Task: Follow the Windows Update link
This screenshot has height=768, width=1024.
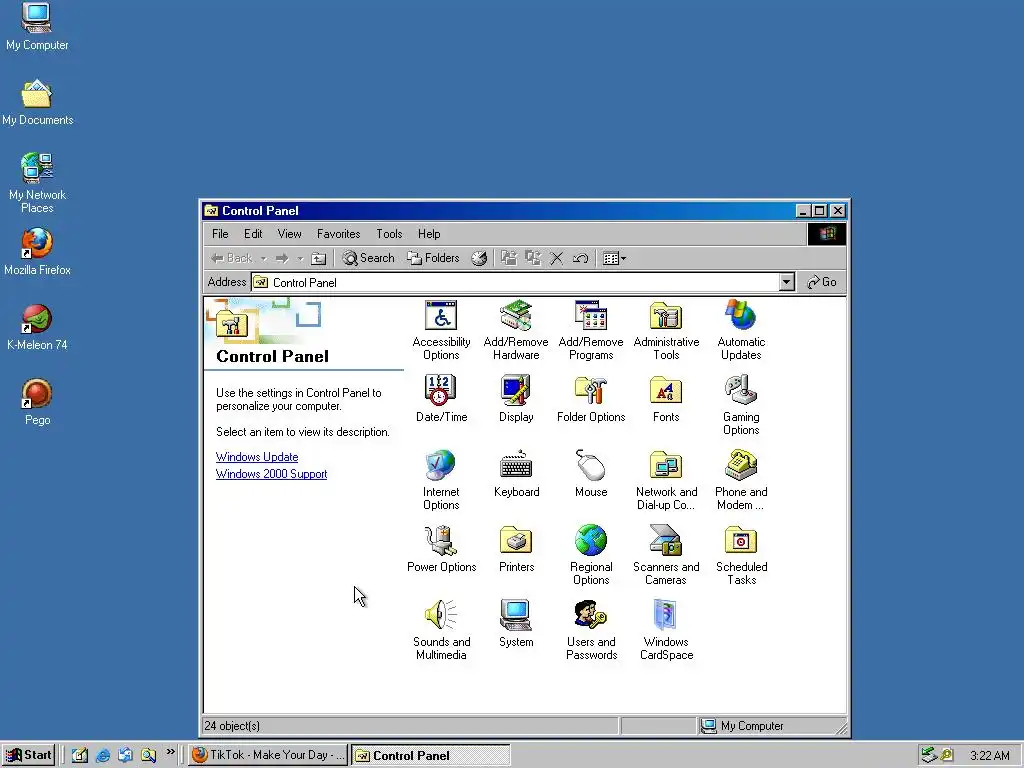Action: tap(257, 457)
